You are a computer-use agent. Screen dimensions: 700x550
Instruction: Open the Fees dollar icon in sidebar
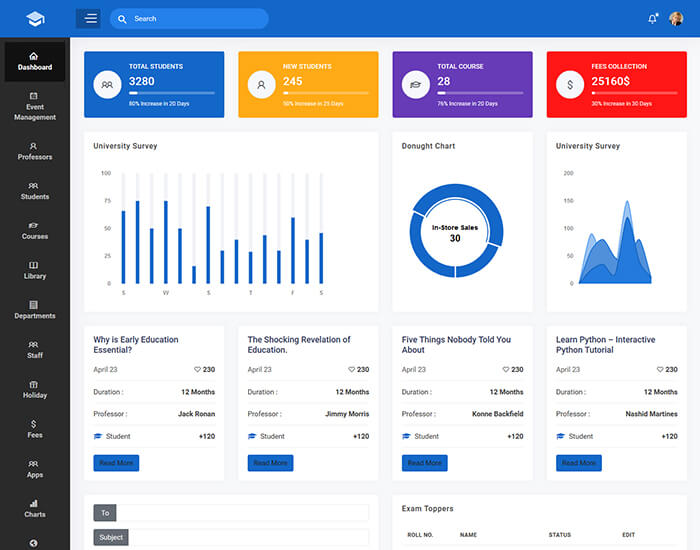[x=34, y=424]
